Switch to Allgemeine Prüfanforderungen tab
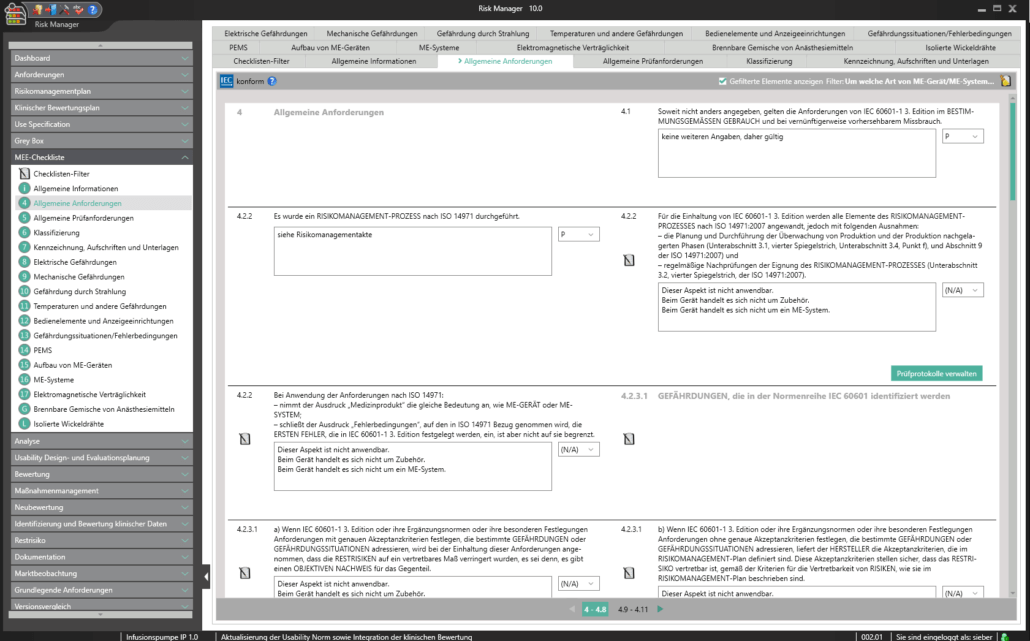 [652, 61]
